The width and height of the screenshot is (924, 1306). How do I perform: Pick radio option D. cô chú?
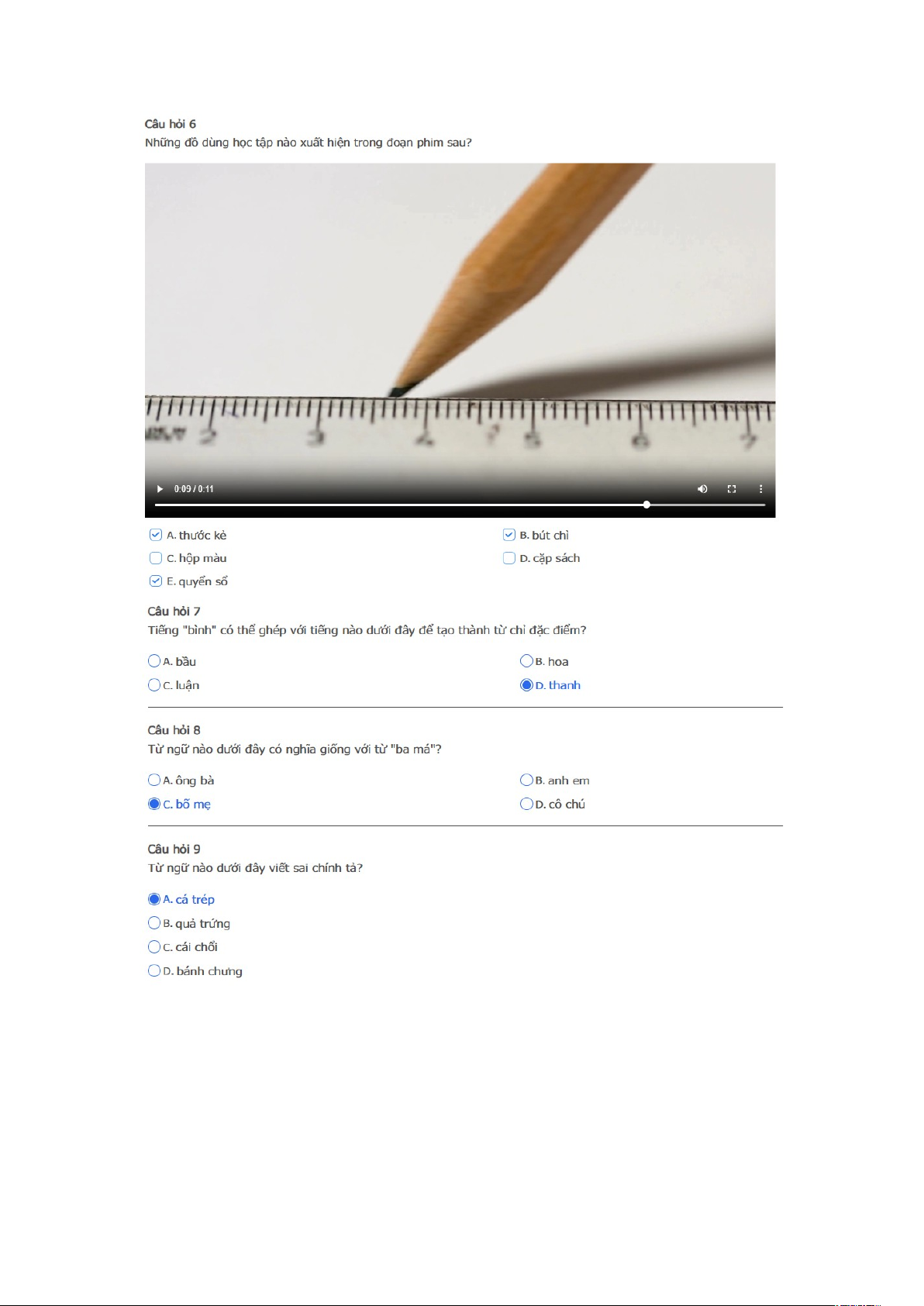[526, 804]
